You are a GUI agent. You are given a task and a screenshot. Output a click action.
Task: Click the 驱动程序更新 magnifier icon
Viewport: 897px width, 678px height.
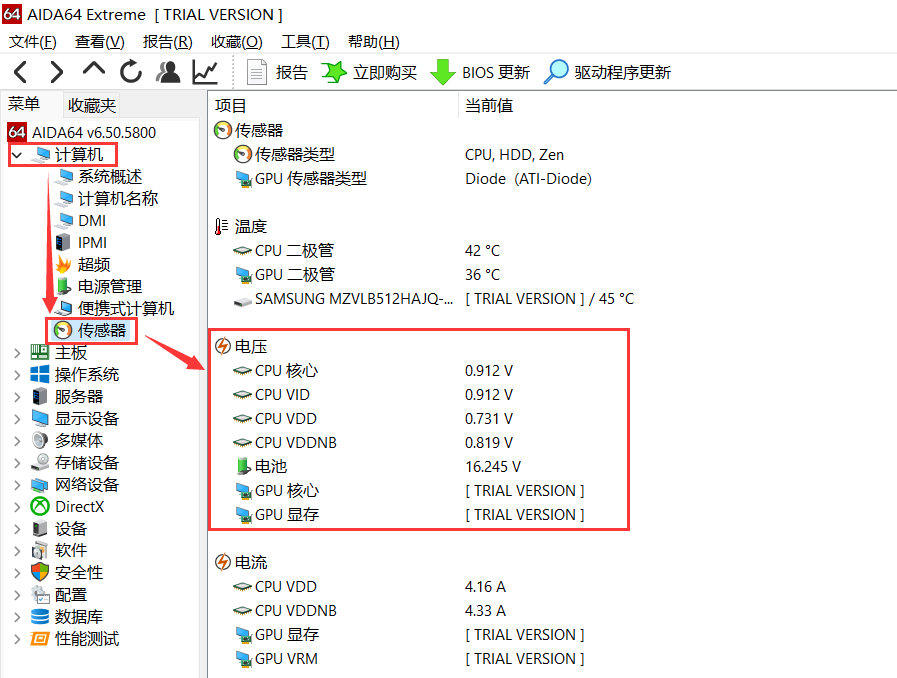[556, 71]
